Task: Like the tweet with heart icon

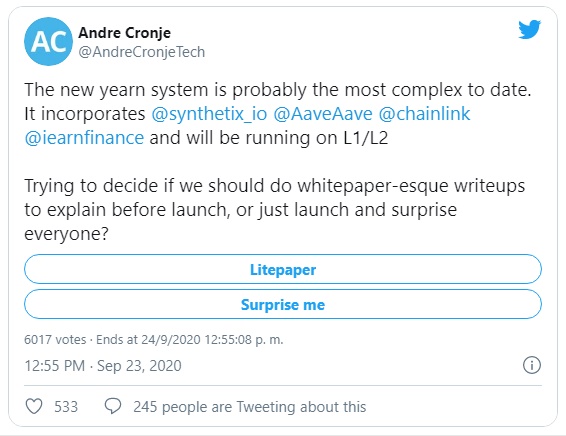Action: 34,406
